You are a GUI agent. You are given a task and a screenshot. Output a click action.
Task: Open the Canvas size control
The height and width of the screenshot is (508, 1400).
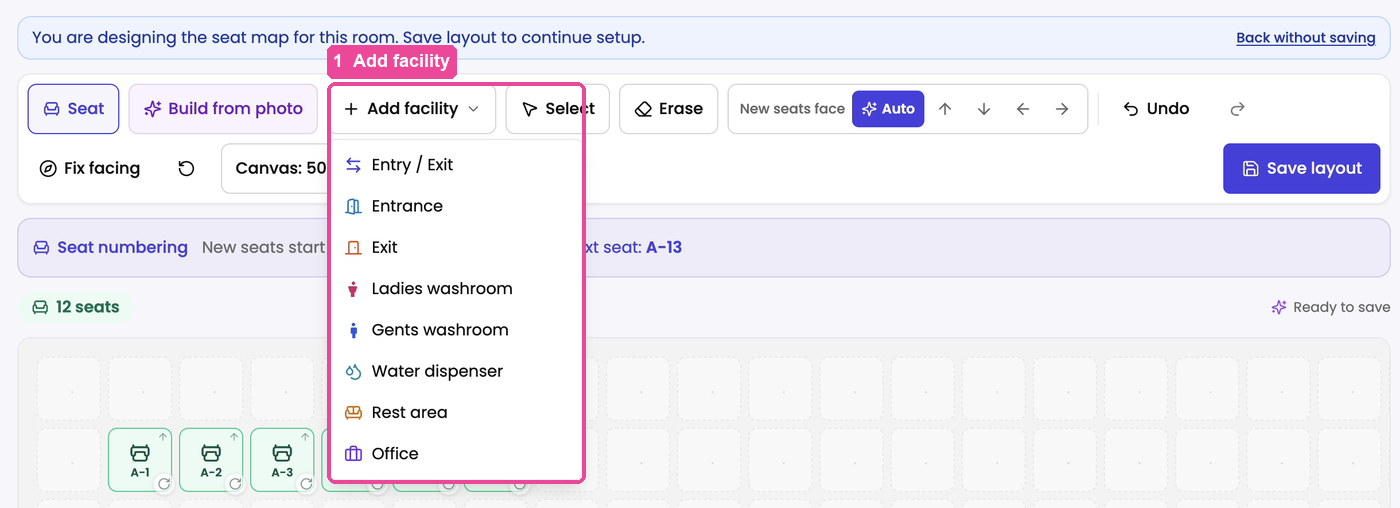[x=277, y=168]
